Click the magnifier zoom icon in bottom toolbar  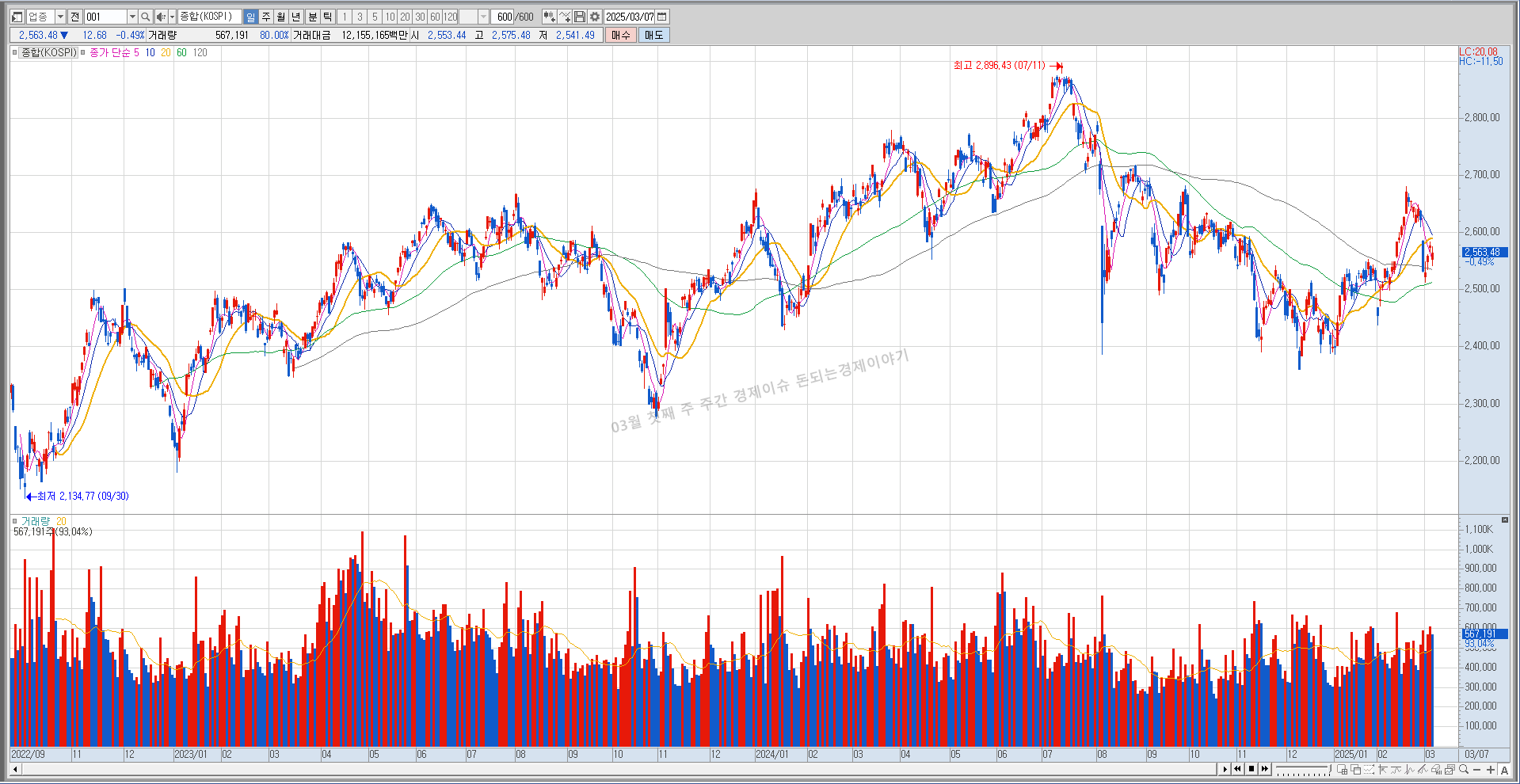pos(1464,769)
